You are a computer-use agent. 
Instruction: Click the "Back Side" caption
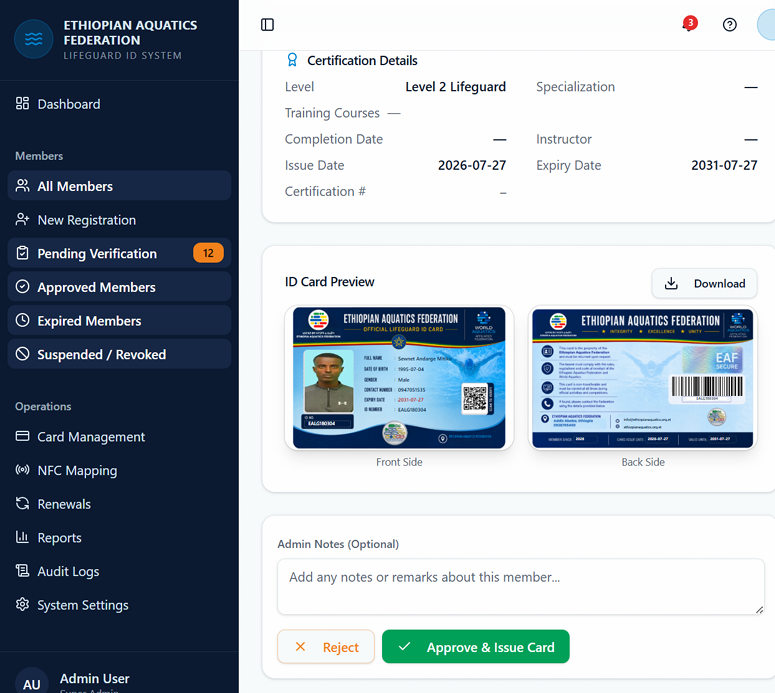pyautogui.click(x=643, y=462)
